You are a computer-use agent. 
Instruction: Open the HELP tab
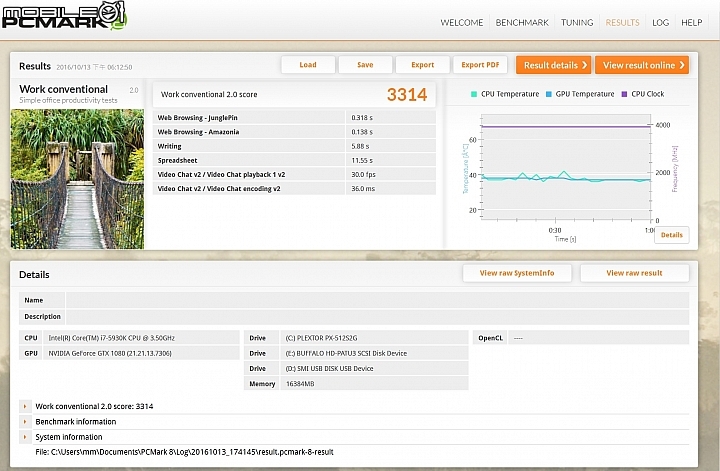(692, 22)
